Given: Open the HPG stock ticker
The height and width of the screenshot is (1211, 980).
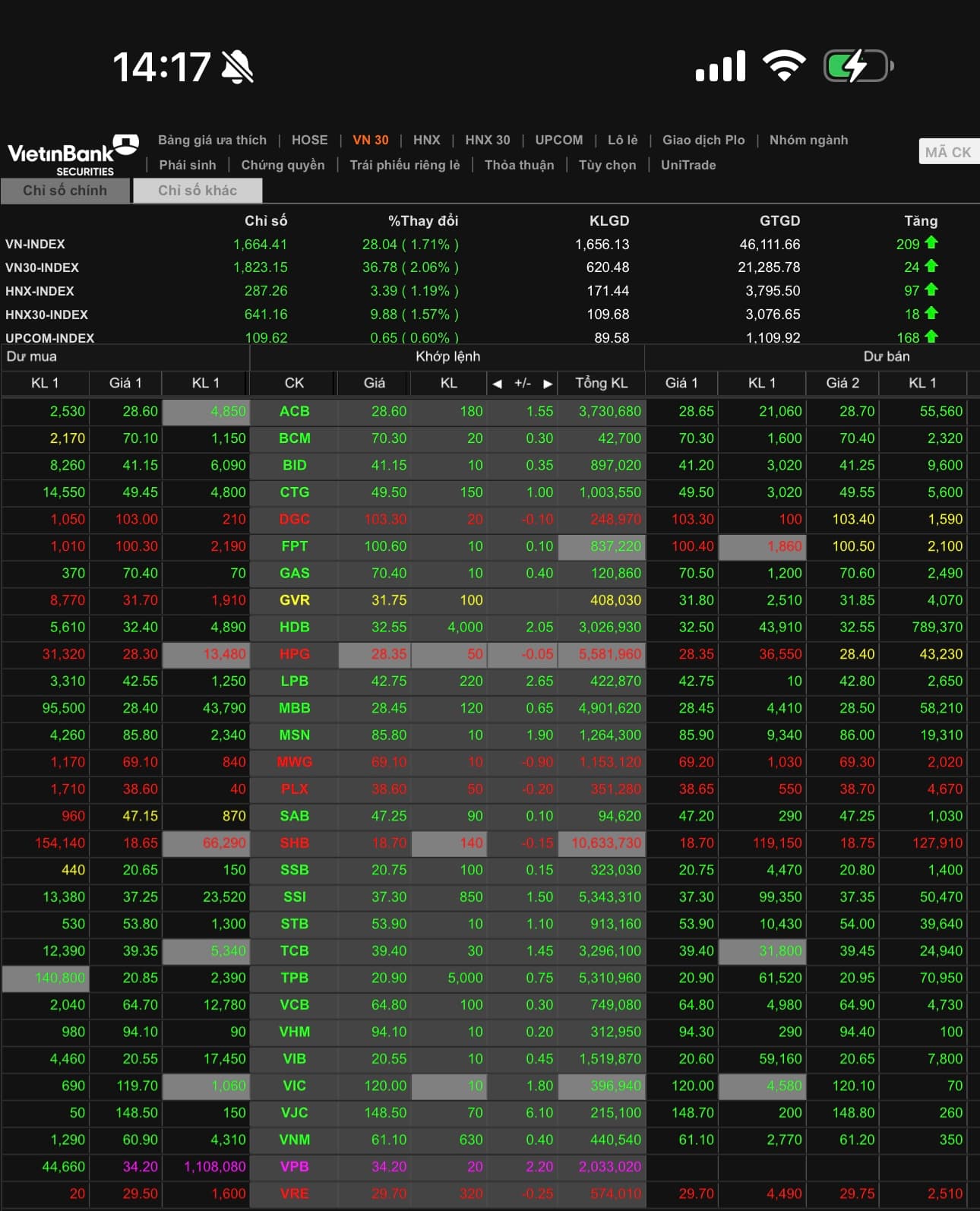Looking at the screenshot, I should click(294, 654).
